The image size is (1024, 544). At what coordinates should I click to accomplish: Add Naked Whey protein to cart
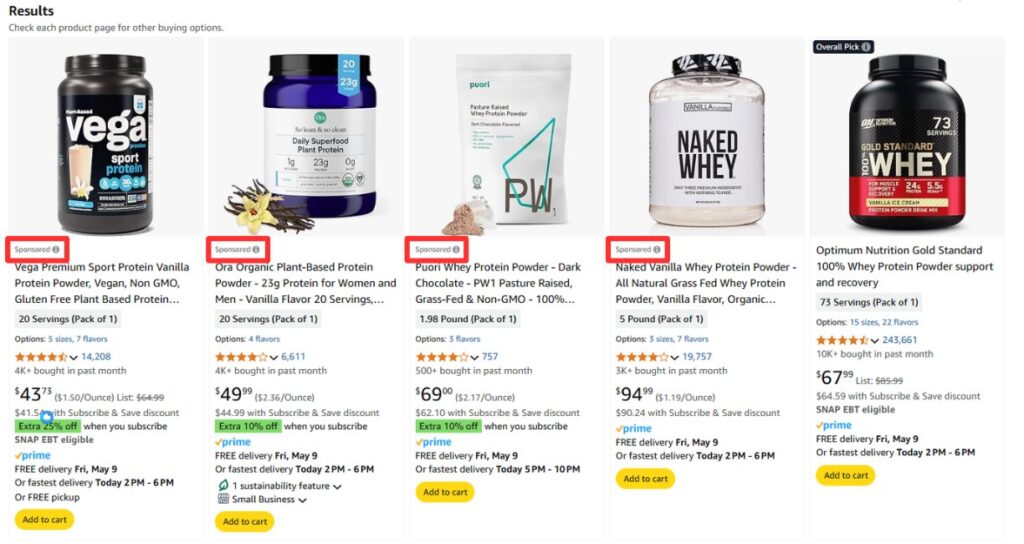645,479
